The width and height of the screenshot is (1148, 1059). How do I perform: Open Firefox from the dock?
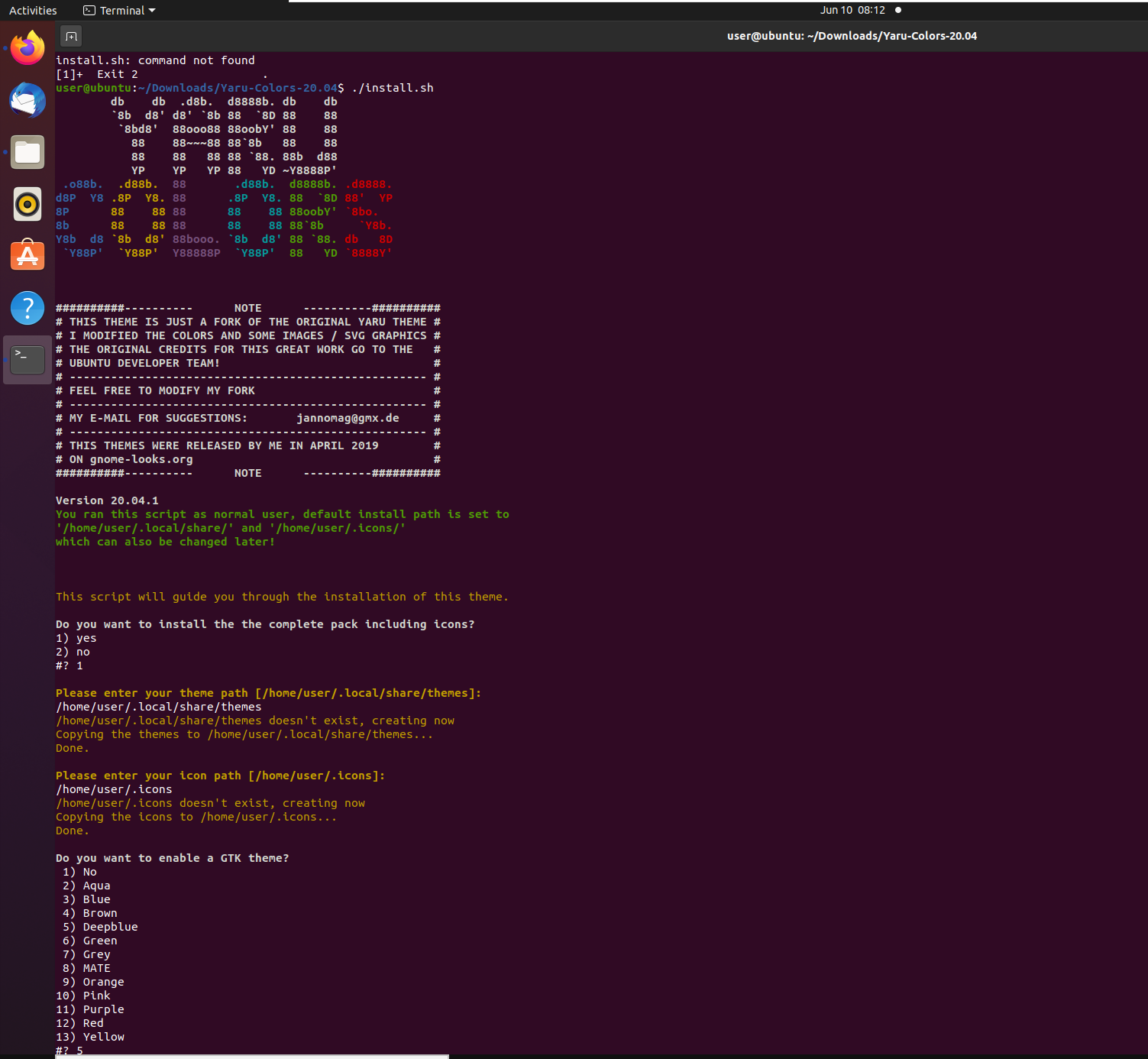coord(27,48)
